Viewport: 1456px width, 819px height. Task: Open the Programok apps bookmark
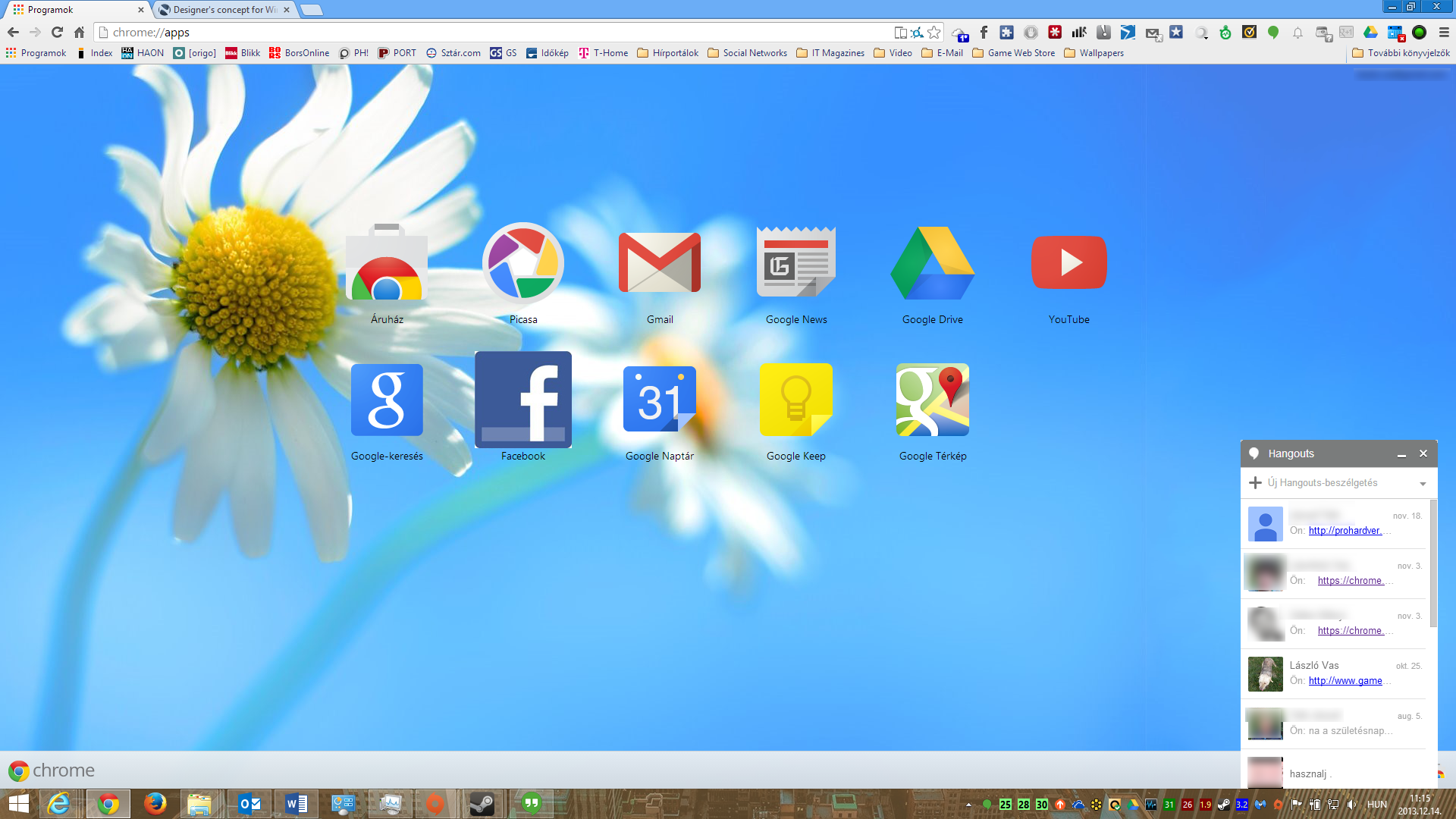36,53
